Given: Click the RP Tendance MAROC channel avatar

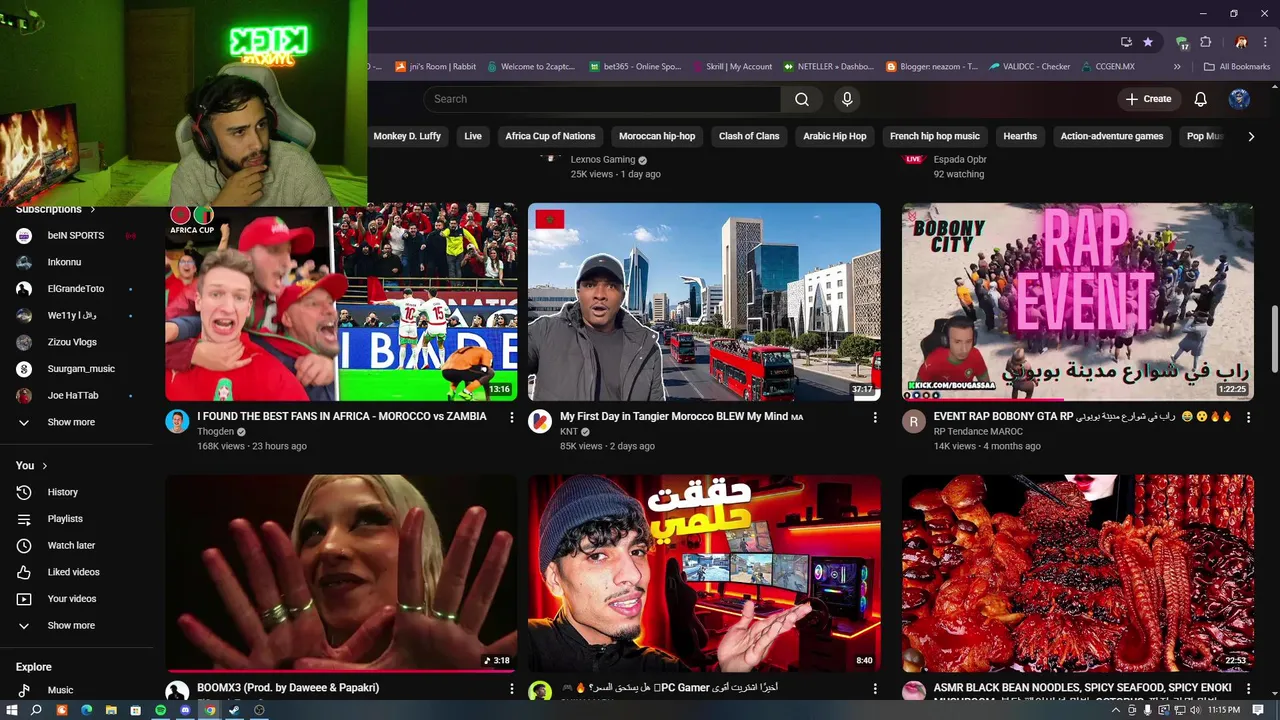Looking at the screenshot, I should (x=914, y=421).
